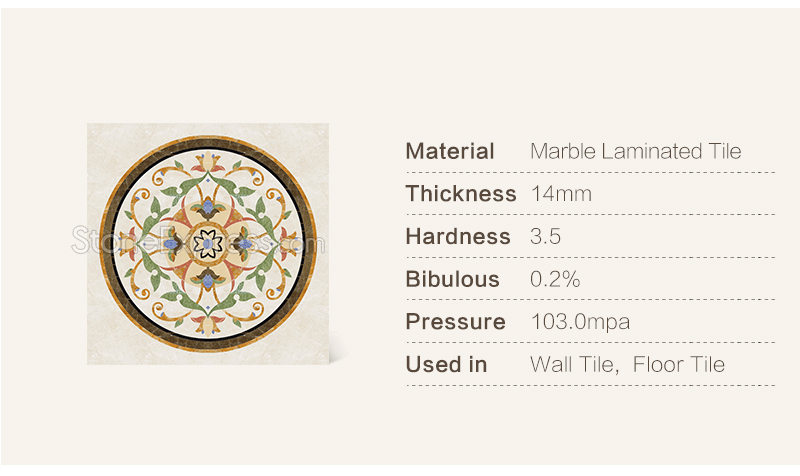Click the Pressure label
Image resolution: width=800 pixels, height=476 pixels.
click(x=455, y=322)
